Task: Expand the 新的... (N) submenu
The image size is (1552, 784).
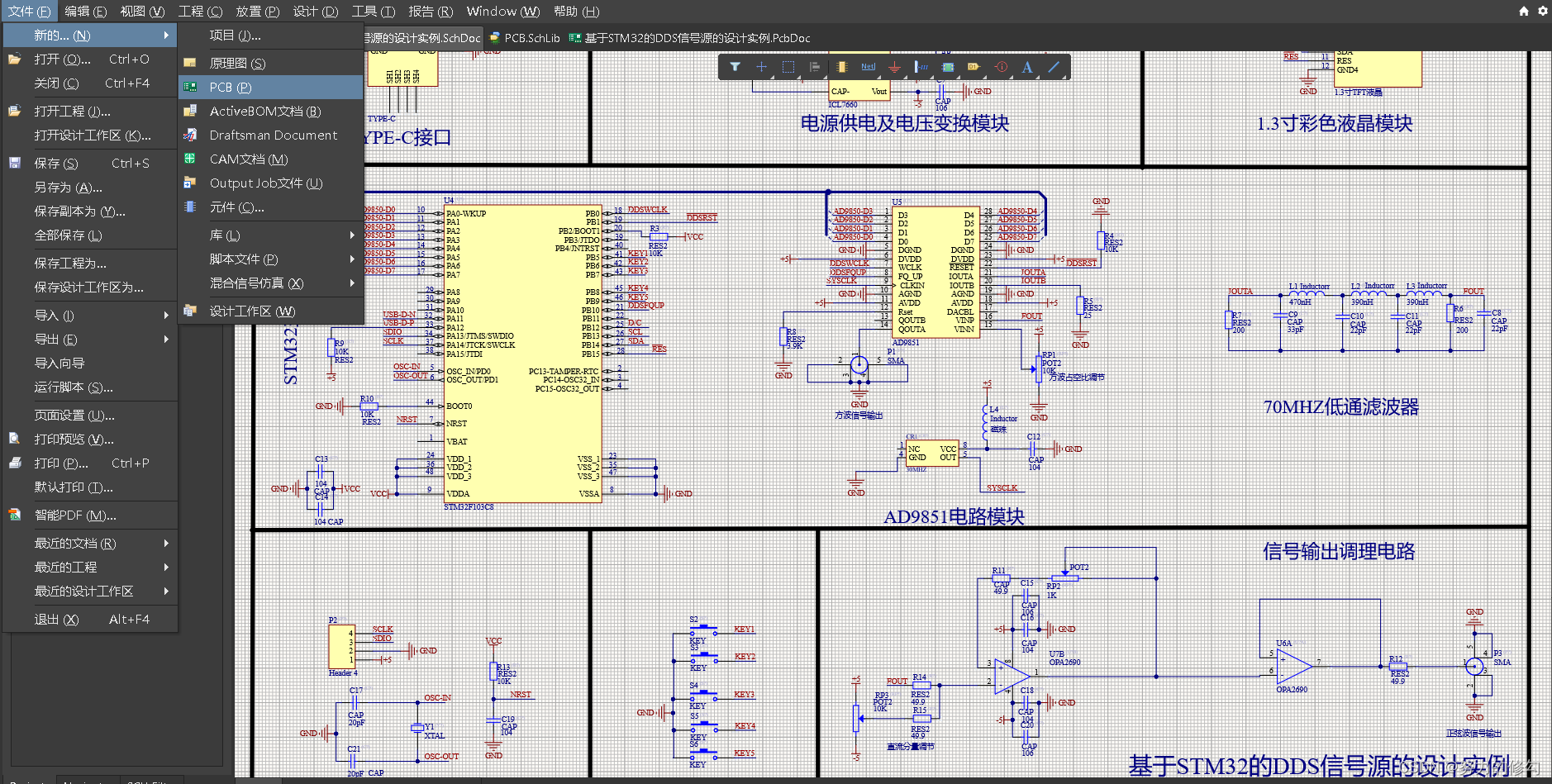Action: coord(90,35)
